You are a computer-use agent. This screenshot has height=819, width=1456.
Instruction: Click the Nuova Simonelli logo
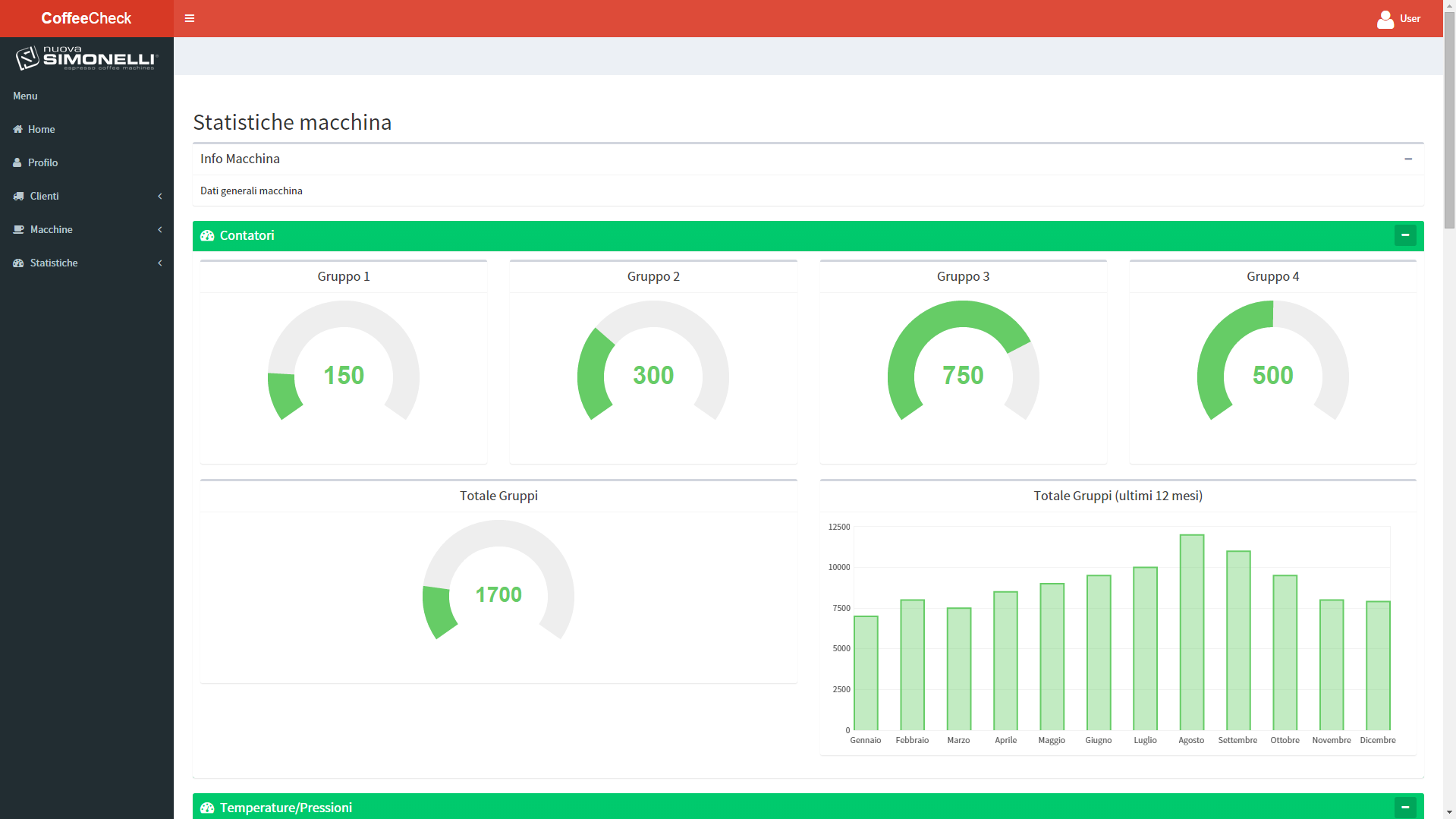[x=86, y=58]
